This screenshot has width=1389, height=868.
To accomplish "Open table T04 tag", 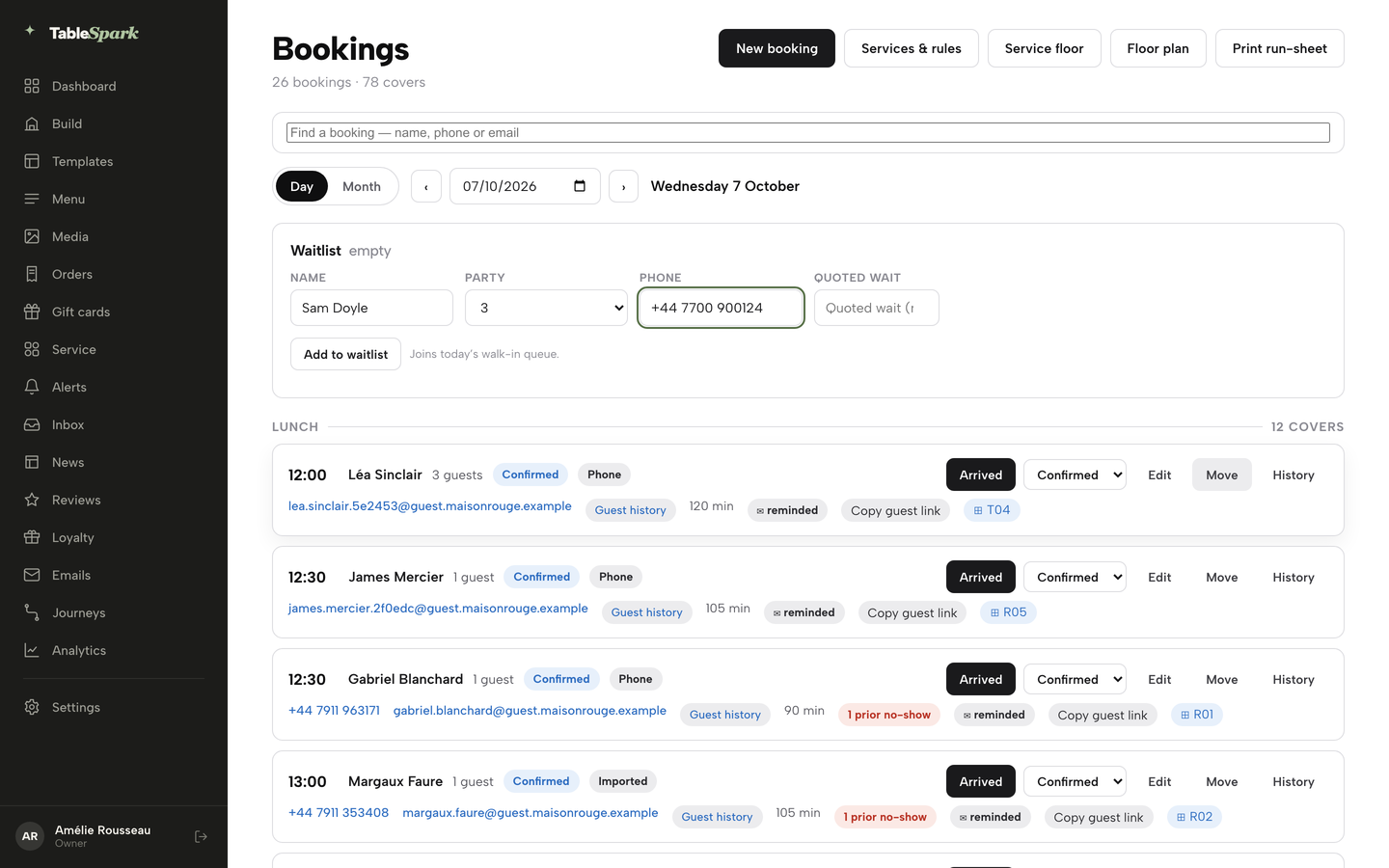I will (992, 510).
